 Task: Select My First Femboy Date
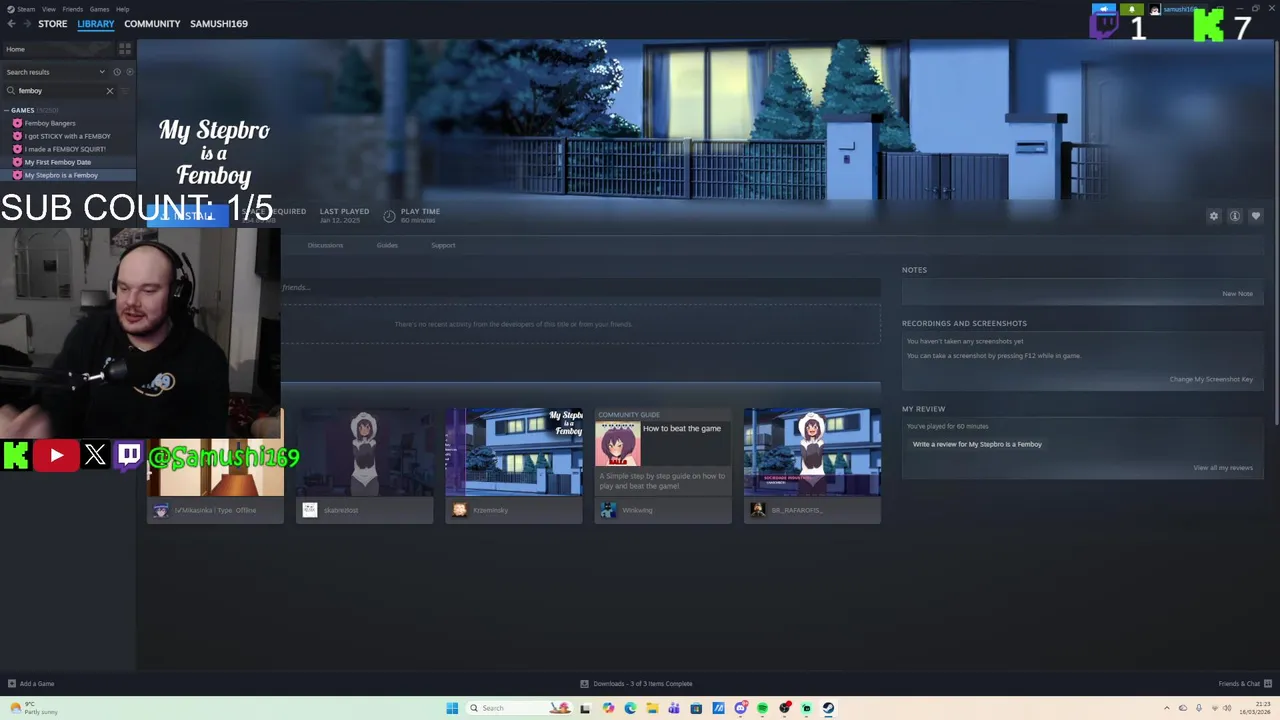58,162
